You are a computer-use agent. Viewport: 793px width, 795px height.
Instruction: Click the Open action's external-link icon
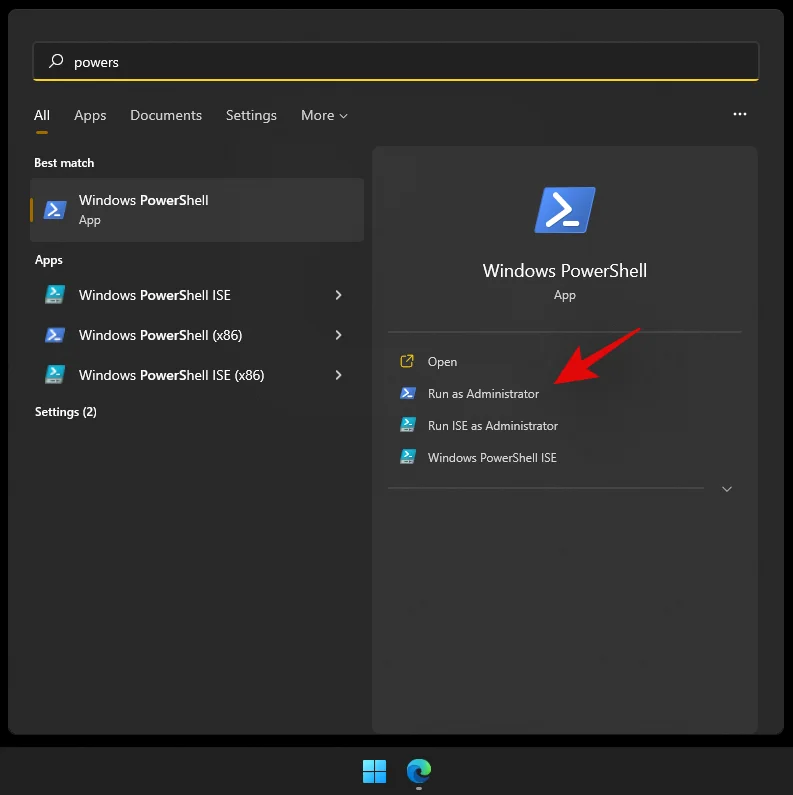point(407,361)
